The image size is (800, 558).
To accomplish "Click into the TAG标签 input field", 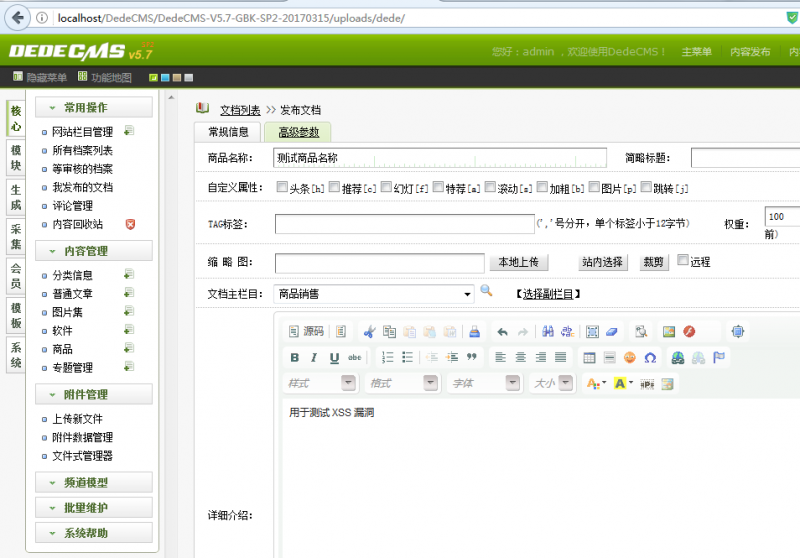I will (x=404, y=224).
